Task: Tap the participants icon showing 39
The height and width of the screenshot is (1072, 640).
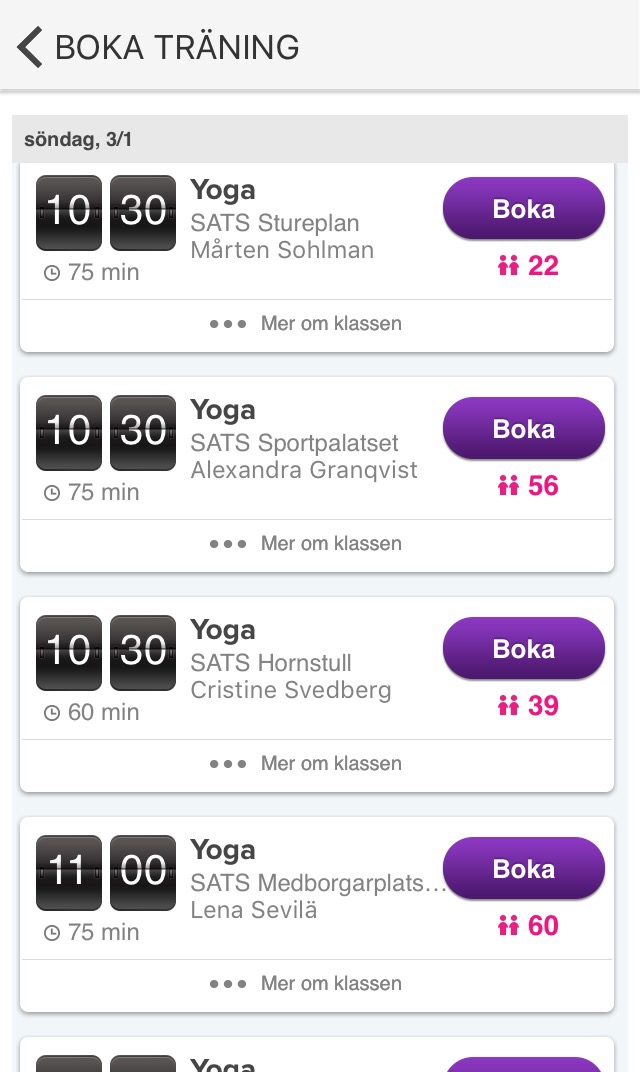Action: 508,706
